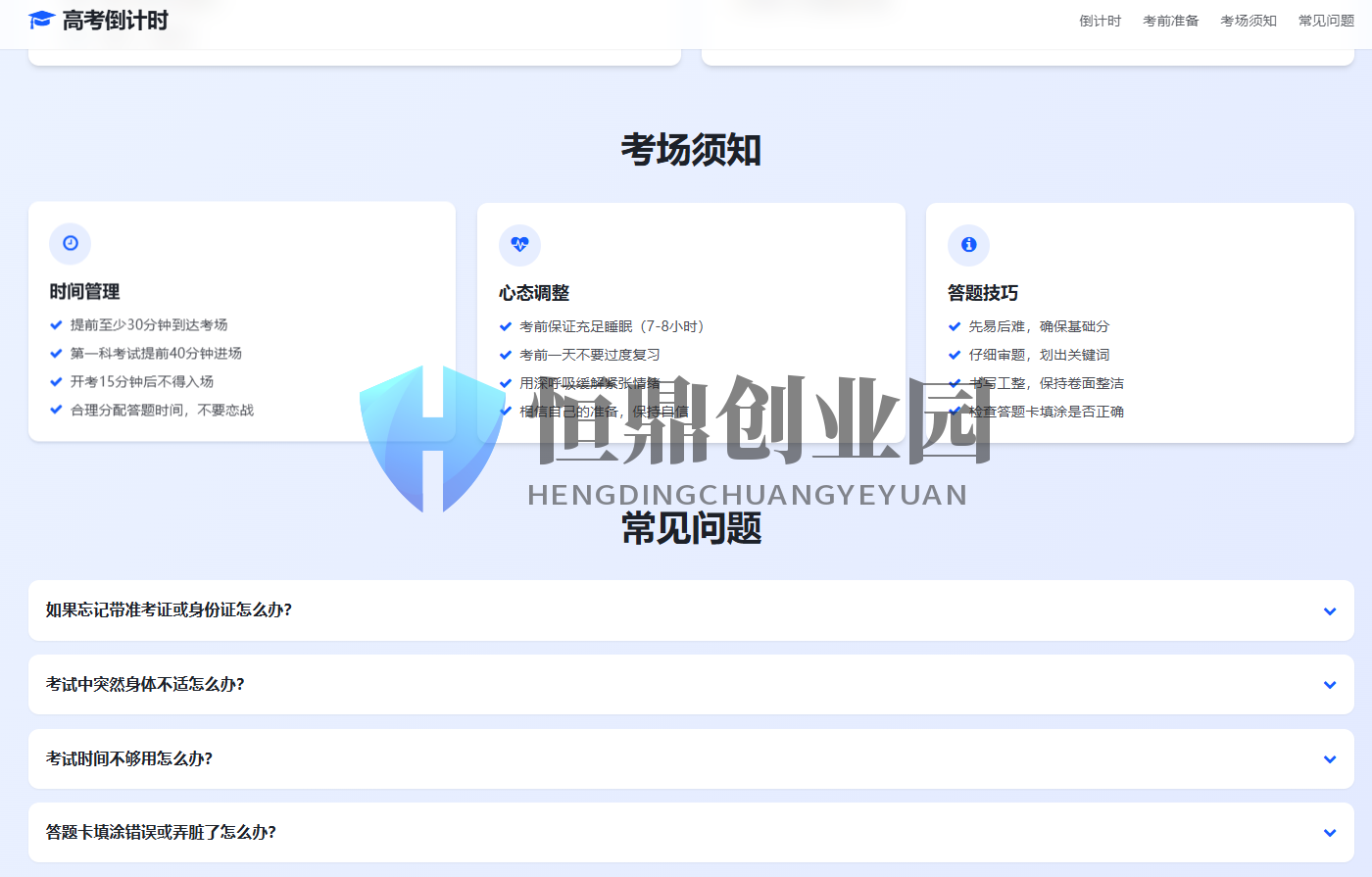Click the 常见问题 section heading
1372x877 pixels.
pos(691,529)
